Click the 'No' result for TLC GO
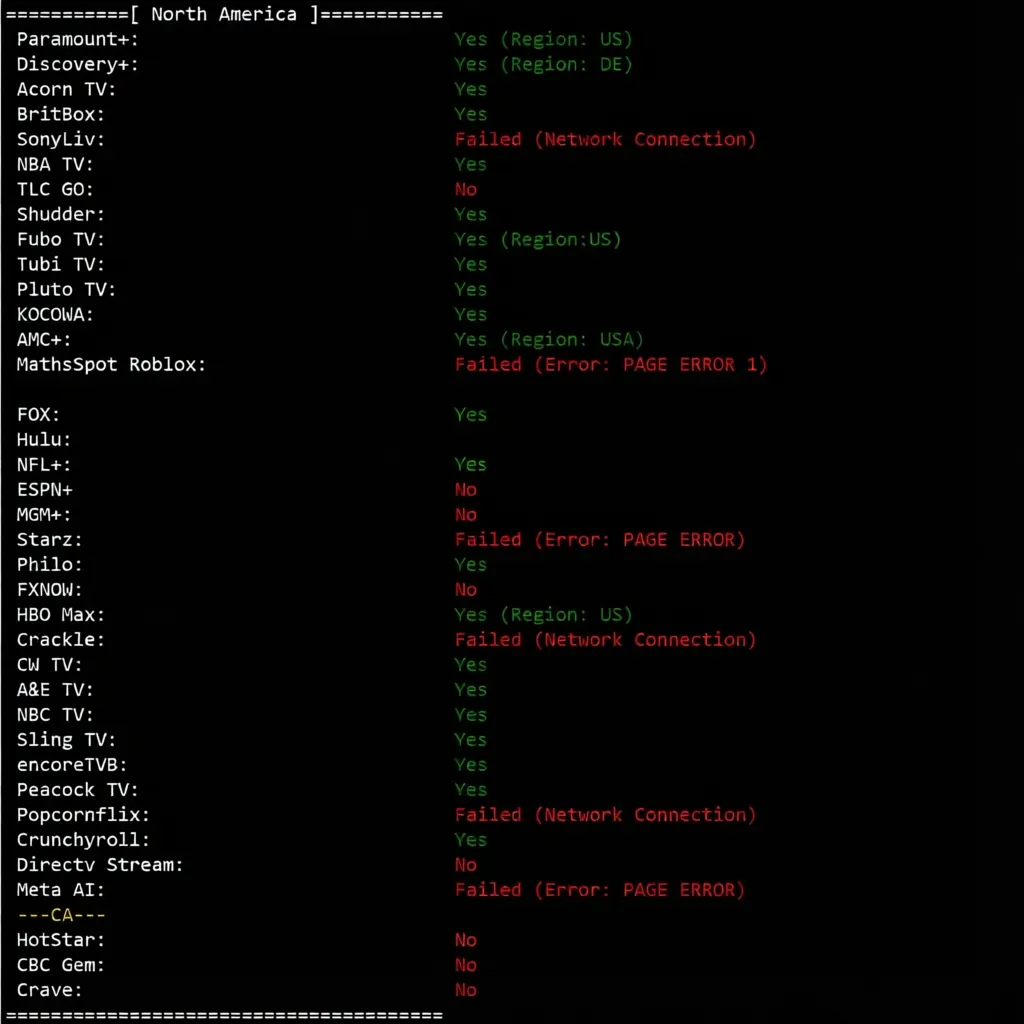This screenshot has height=1024, width=1024. [466, 189]
